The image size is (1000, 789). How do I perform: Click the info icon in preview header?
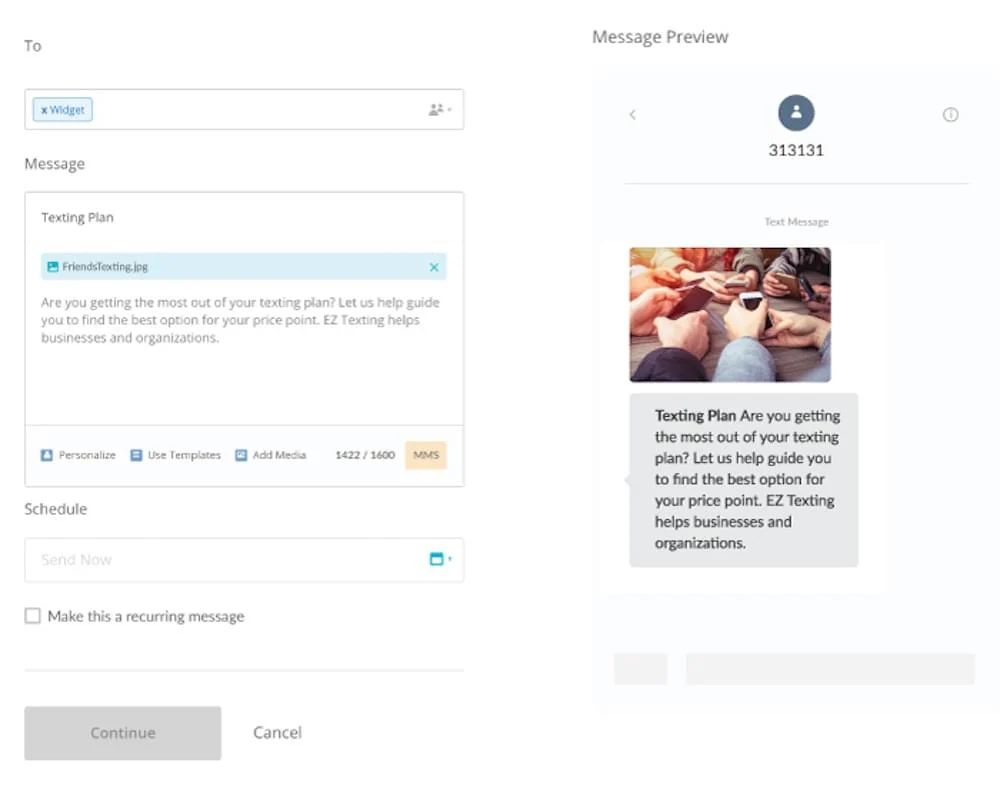[x=950, y=115]
